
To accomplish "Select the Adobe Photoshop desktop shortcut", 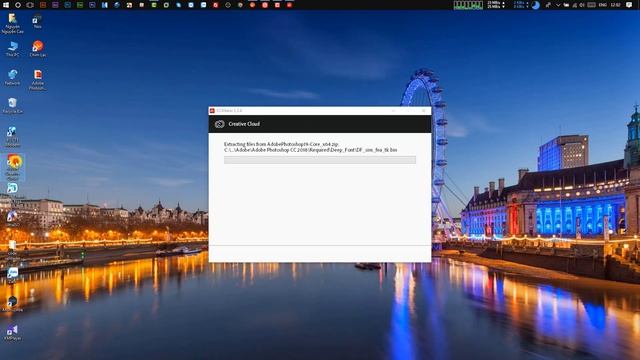I will [38, 79].
